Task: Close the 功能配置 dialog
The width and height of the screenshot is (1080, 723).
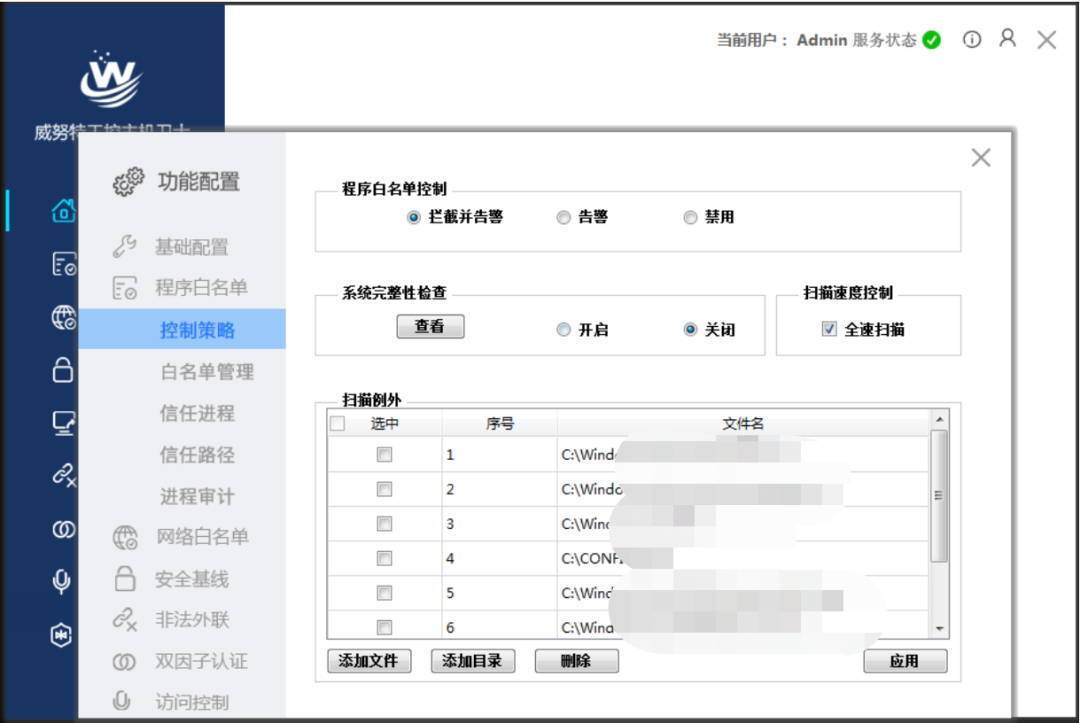Action: point(981,158)
